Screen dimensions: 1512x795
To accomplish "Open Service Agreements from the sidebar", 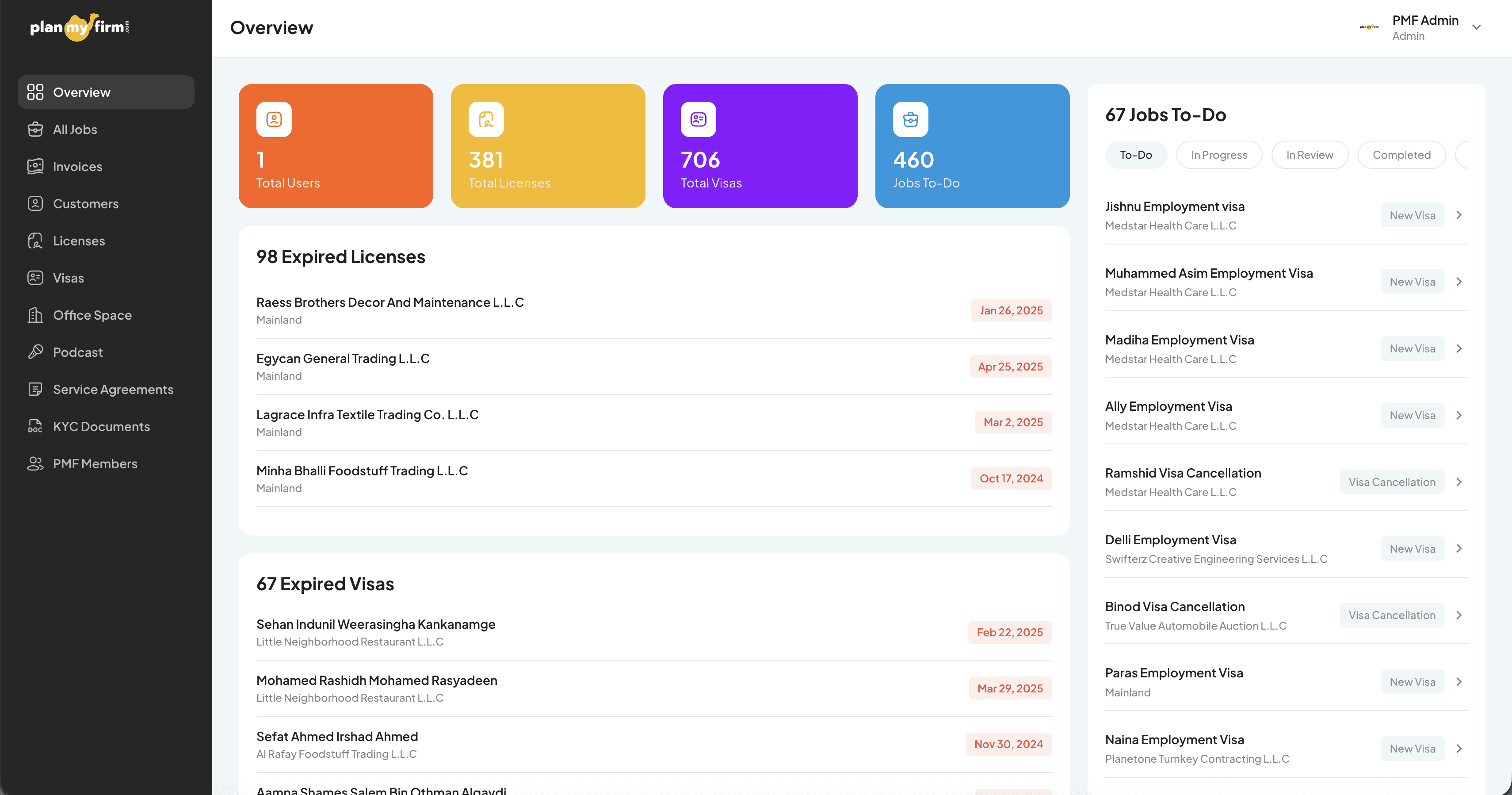I will click(x=113, y=389).
